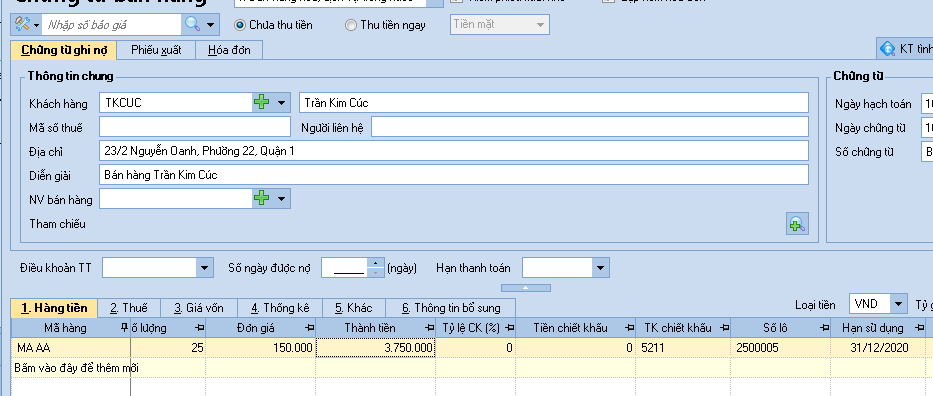Open the 1. Hàng tiền tab
The image size is (933, 396).
point(54,308)
